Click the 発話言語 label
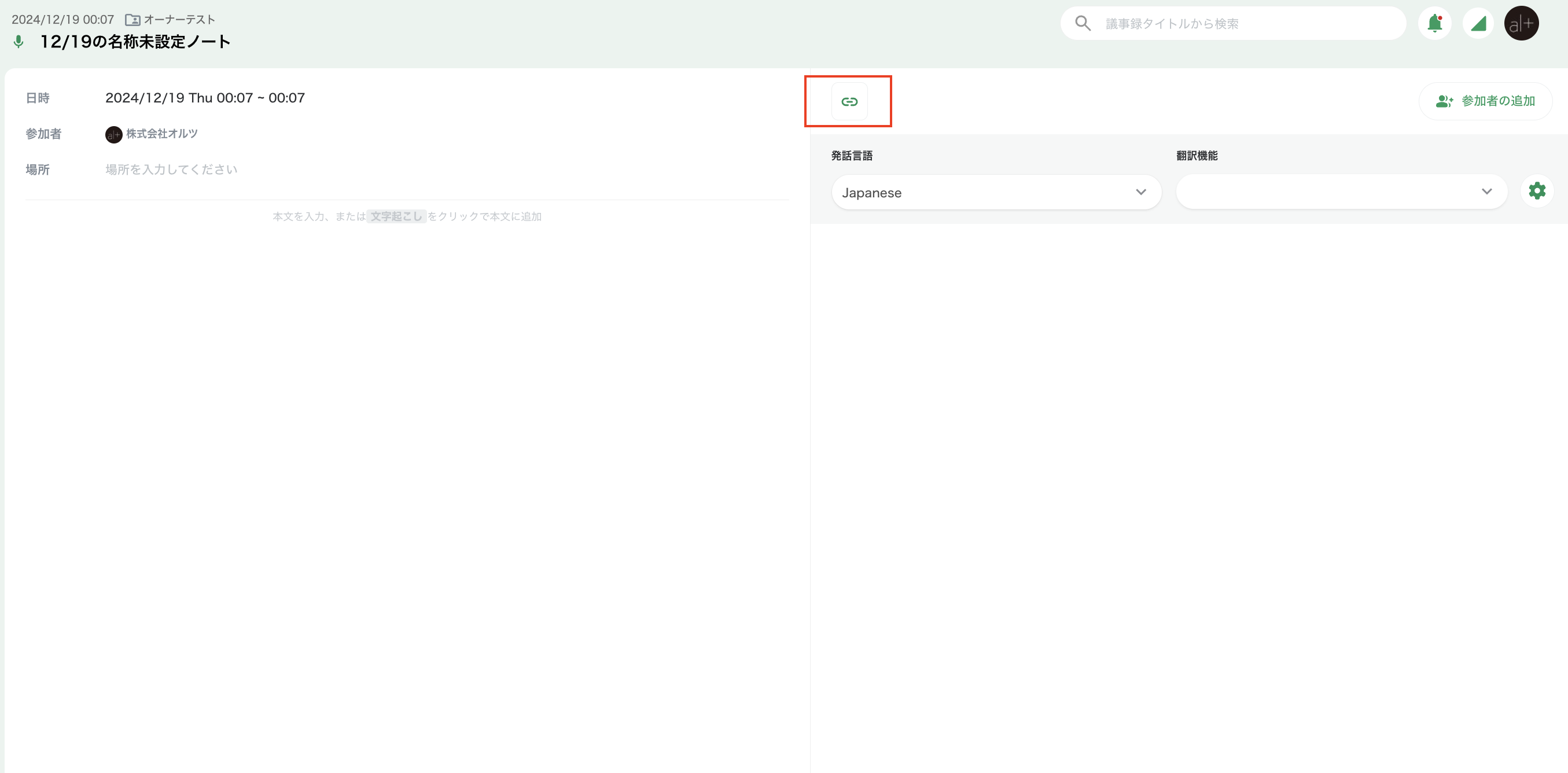 (x=852, y=156)
